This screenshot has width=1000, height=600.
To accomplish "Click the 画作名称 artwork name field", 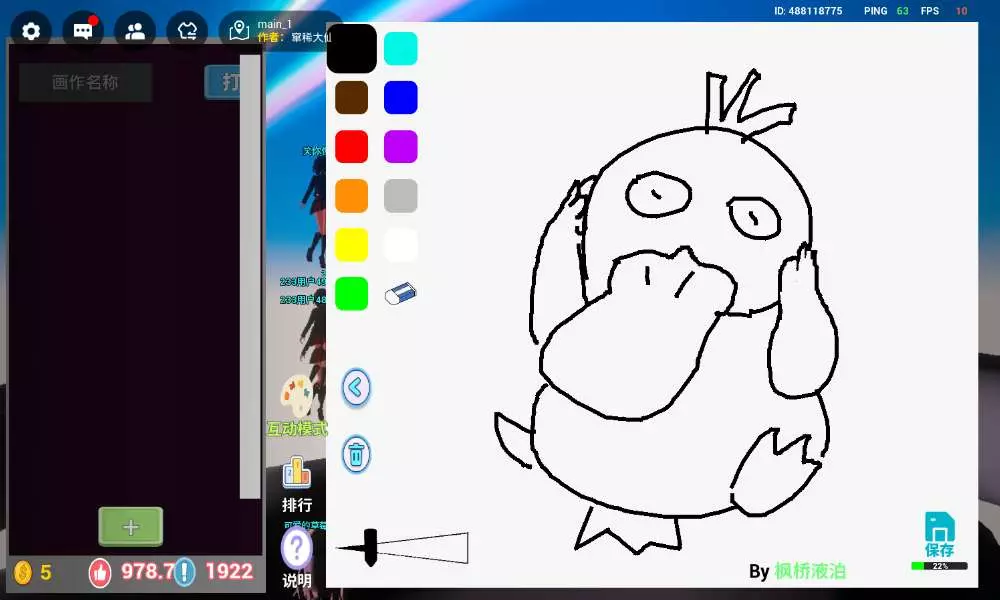I will point(85,82).
